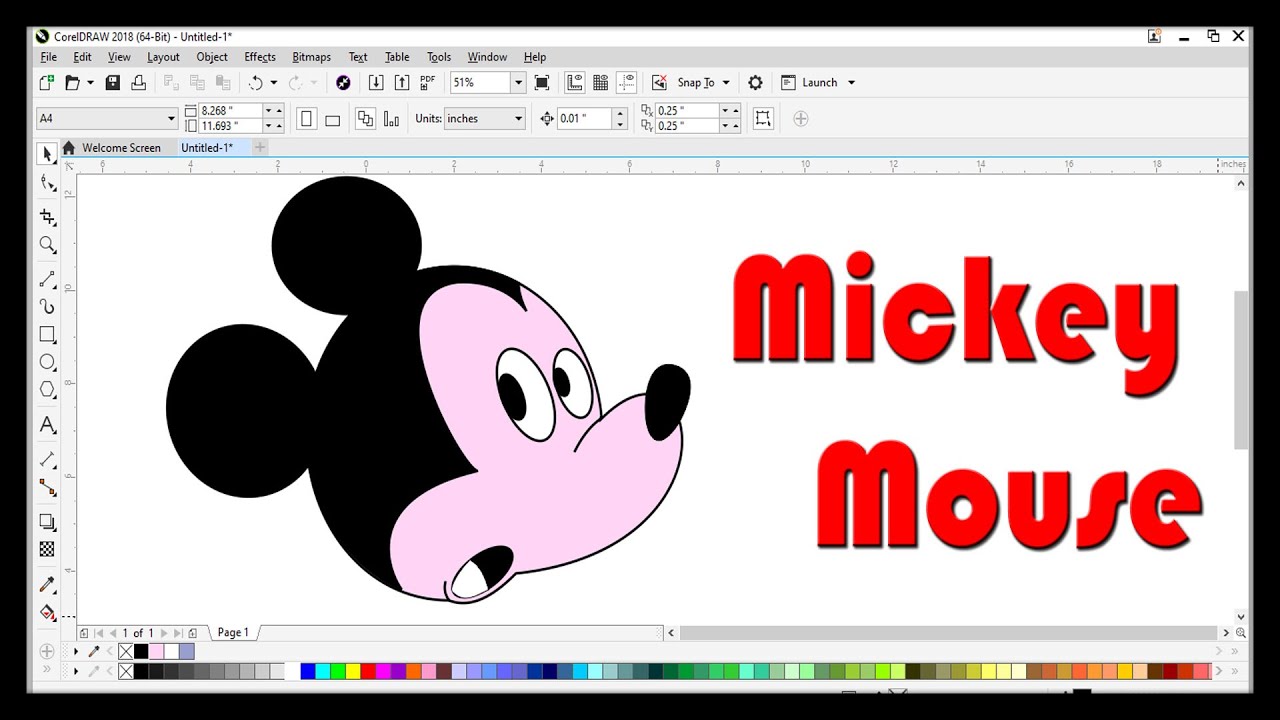Select the Text tool

click(47, 425)
